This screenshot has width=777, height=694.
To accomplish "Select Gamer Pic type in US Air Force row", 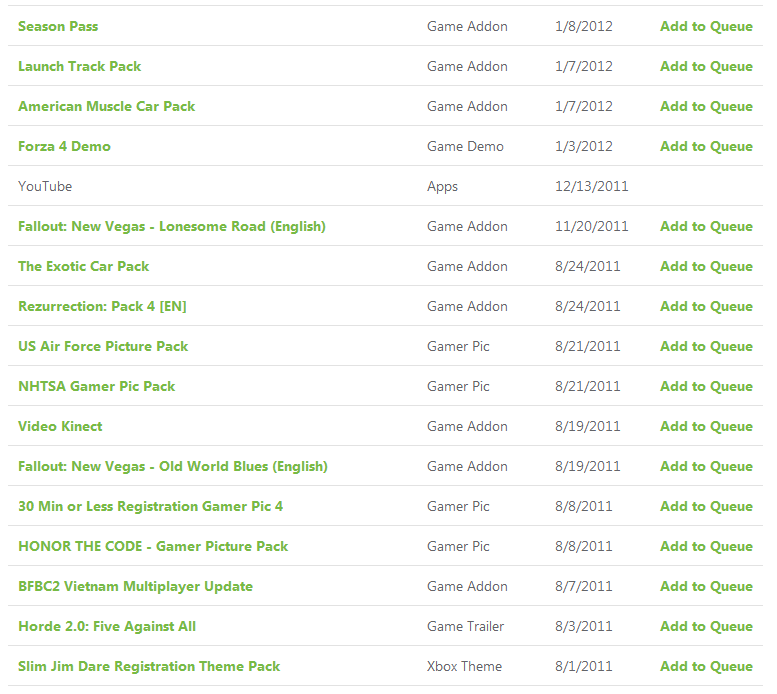I will coord(458,346).
